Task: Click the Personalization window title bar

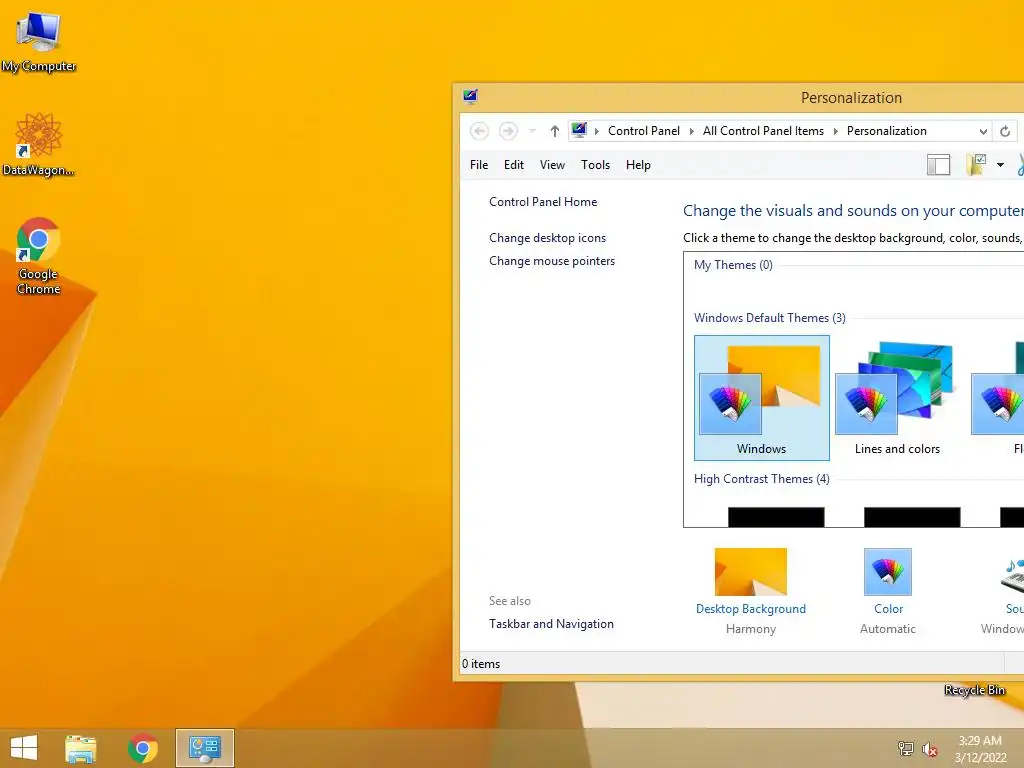Action: (x=741, y=97)
